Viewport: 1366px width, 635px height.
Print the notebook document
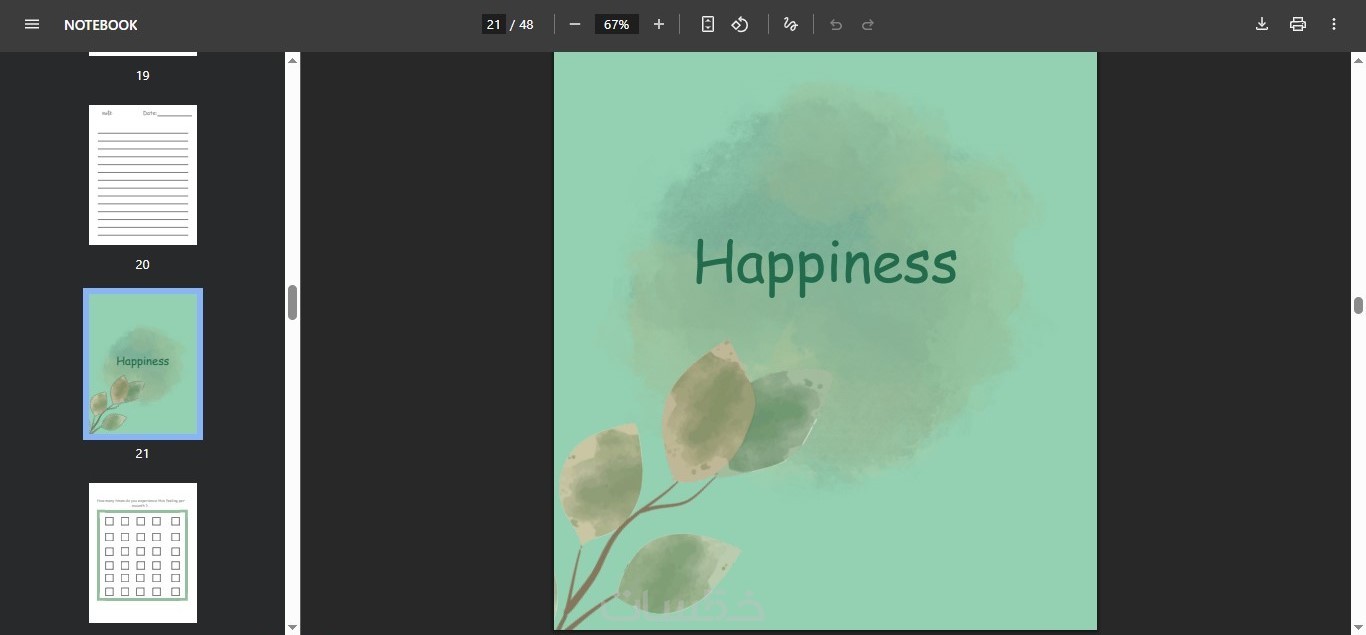(1298, 24)
